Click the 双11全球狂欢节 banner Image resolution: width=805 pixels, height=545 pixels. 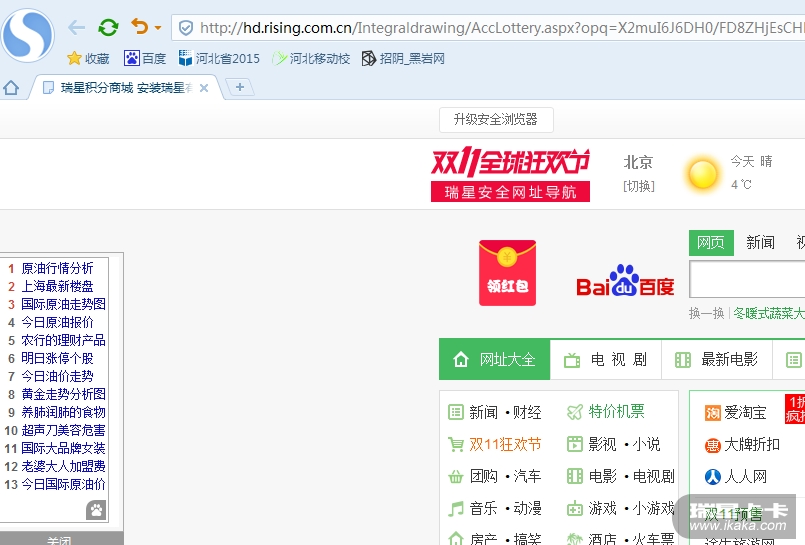510,174
